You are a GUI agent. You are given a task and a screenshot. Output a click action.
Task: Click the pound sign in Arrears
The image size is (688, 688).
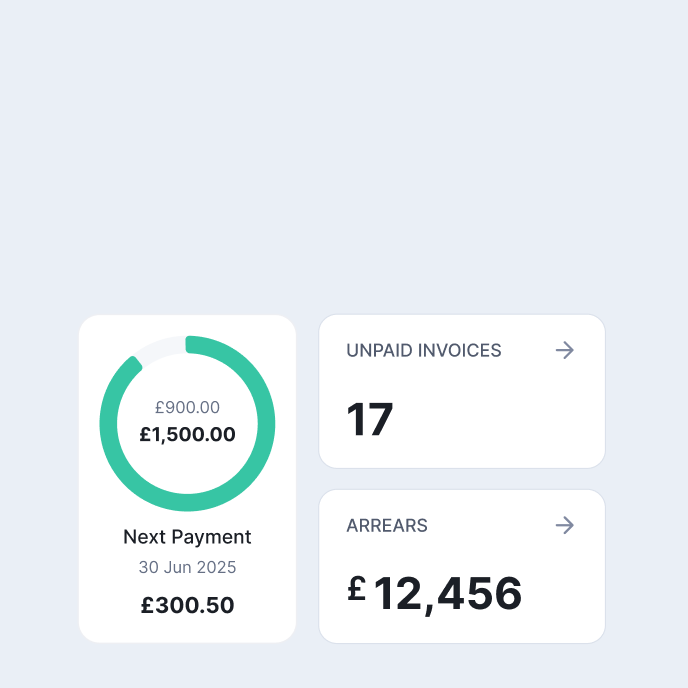pyautogui.click(x=357, y=589)
